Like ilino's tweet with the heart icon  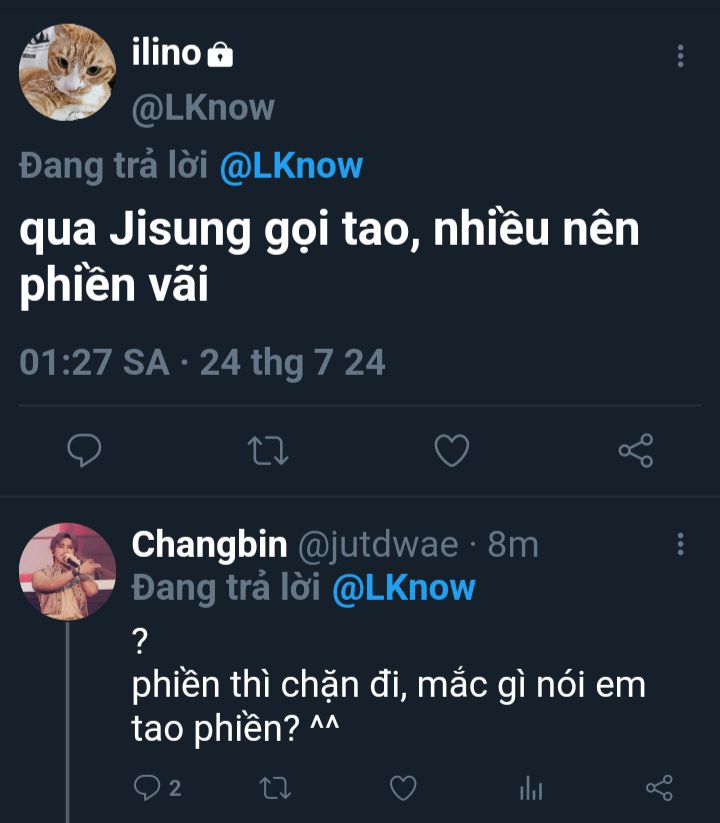tap(452, 450)
